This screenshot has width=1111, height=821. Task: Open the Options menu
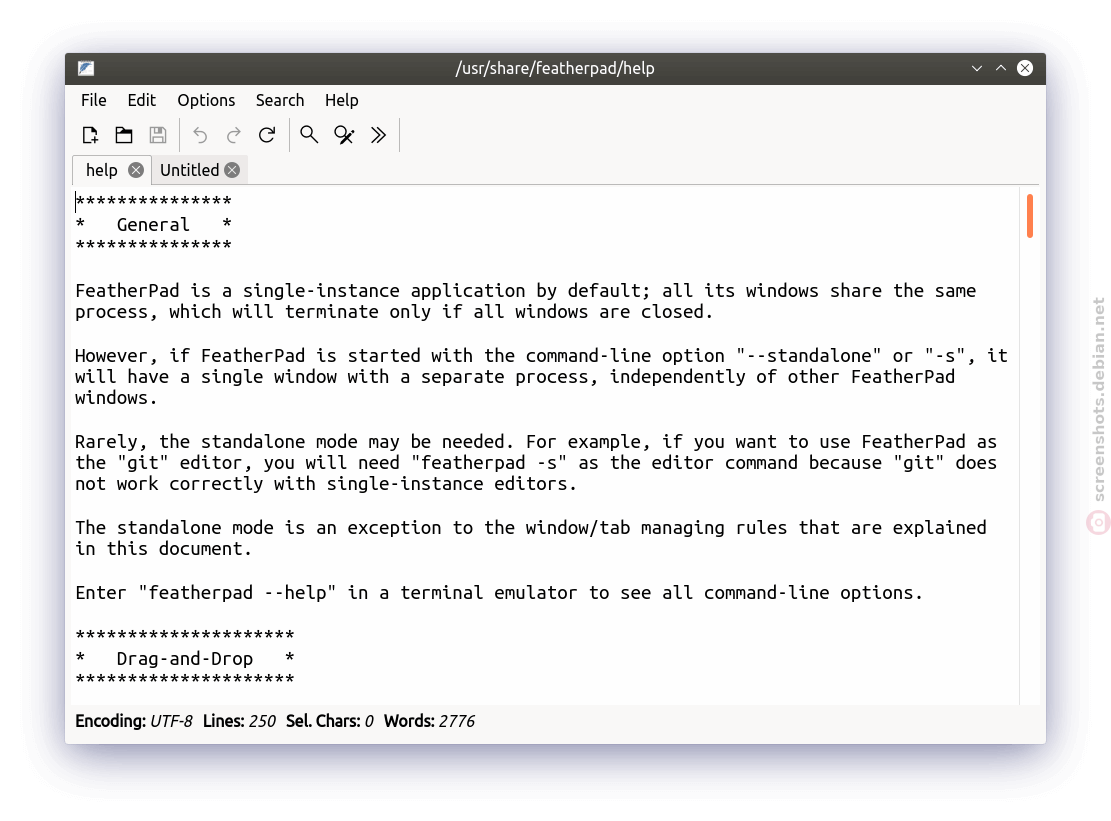coord(206,100)
